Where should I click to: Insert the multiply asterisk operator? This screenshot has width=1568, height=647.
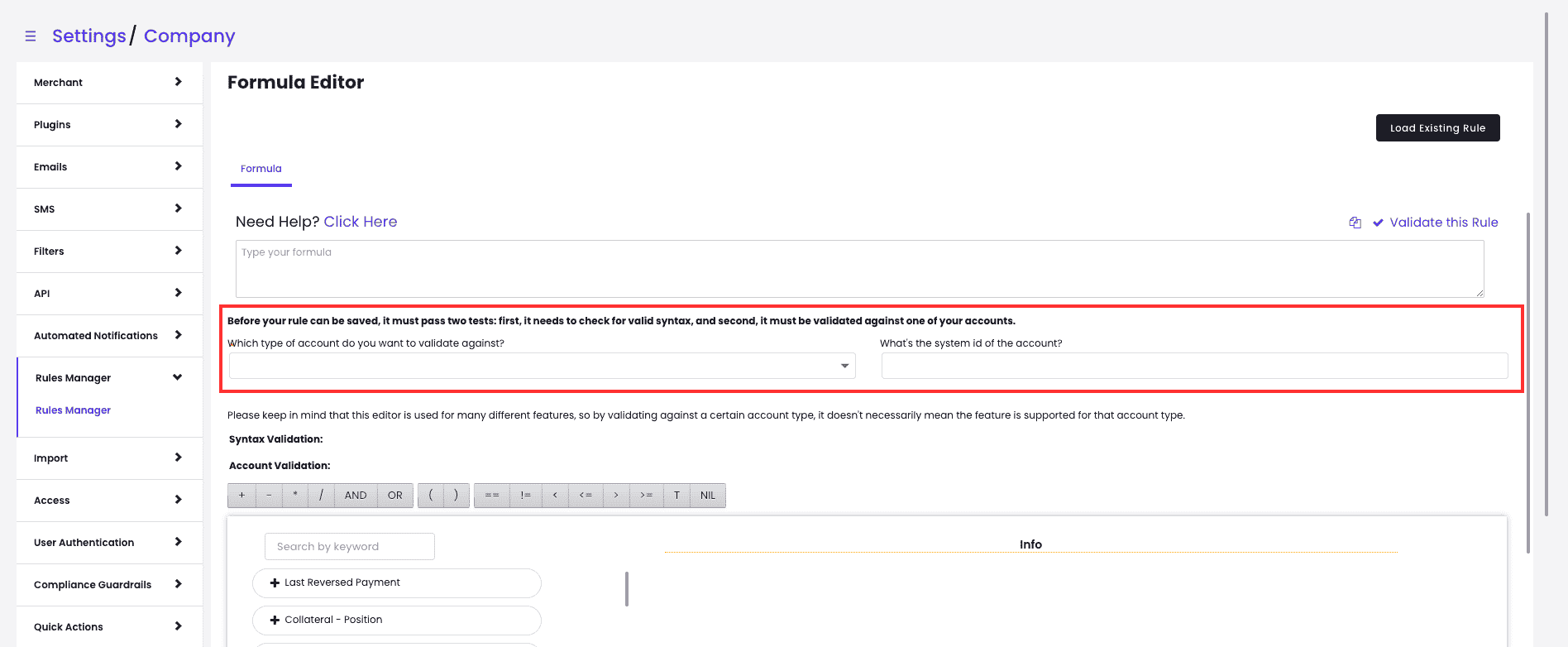[x=295, y=496]
